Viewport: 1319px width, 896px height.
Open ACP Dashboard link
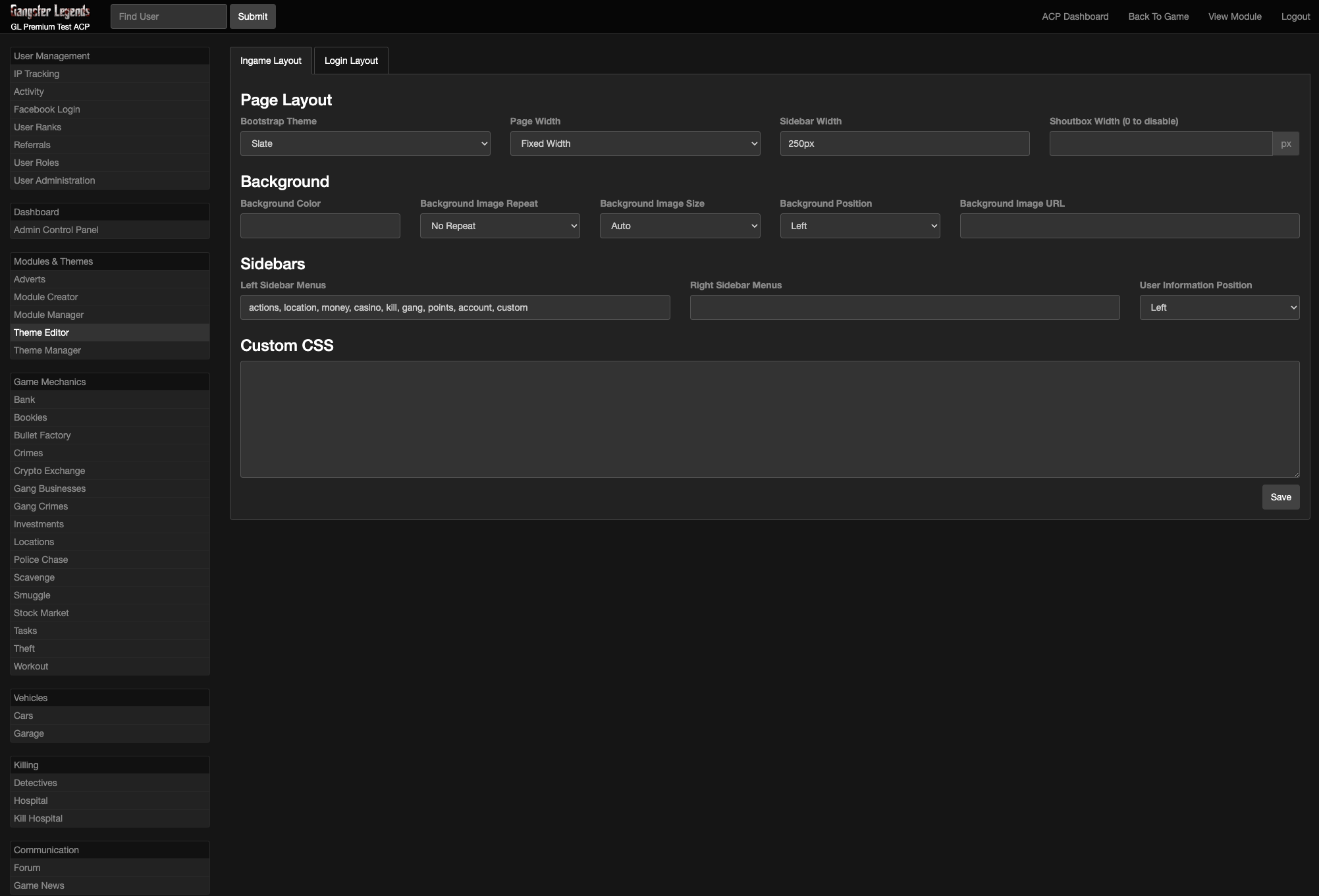1075,16
